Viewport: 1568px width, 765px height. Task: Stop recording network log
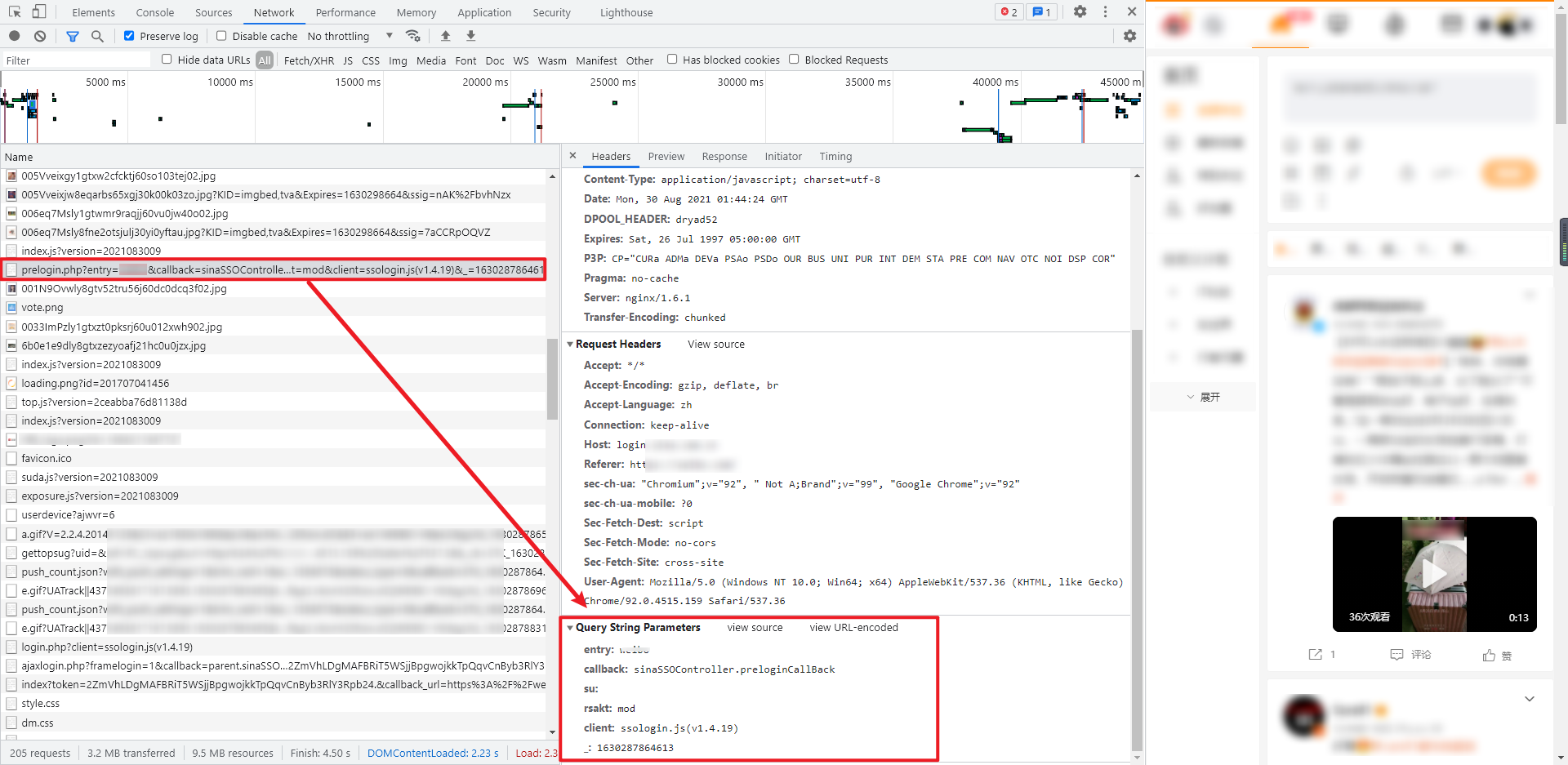(x=15, y=36)
